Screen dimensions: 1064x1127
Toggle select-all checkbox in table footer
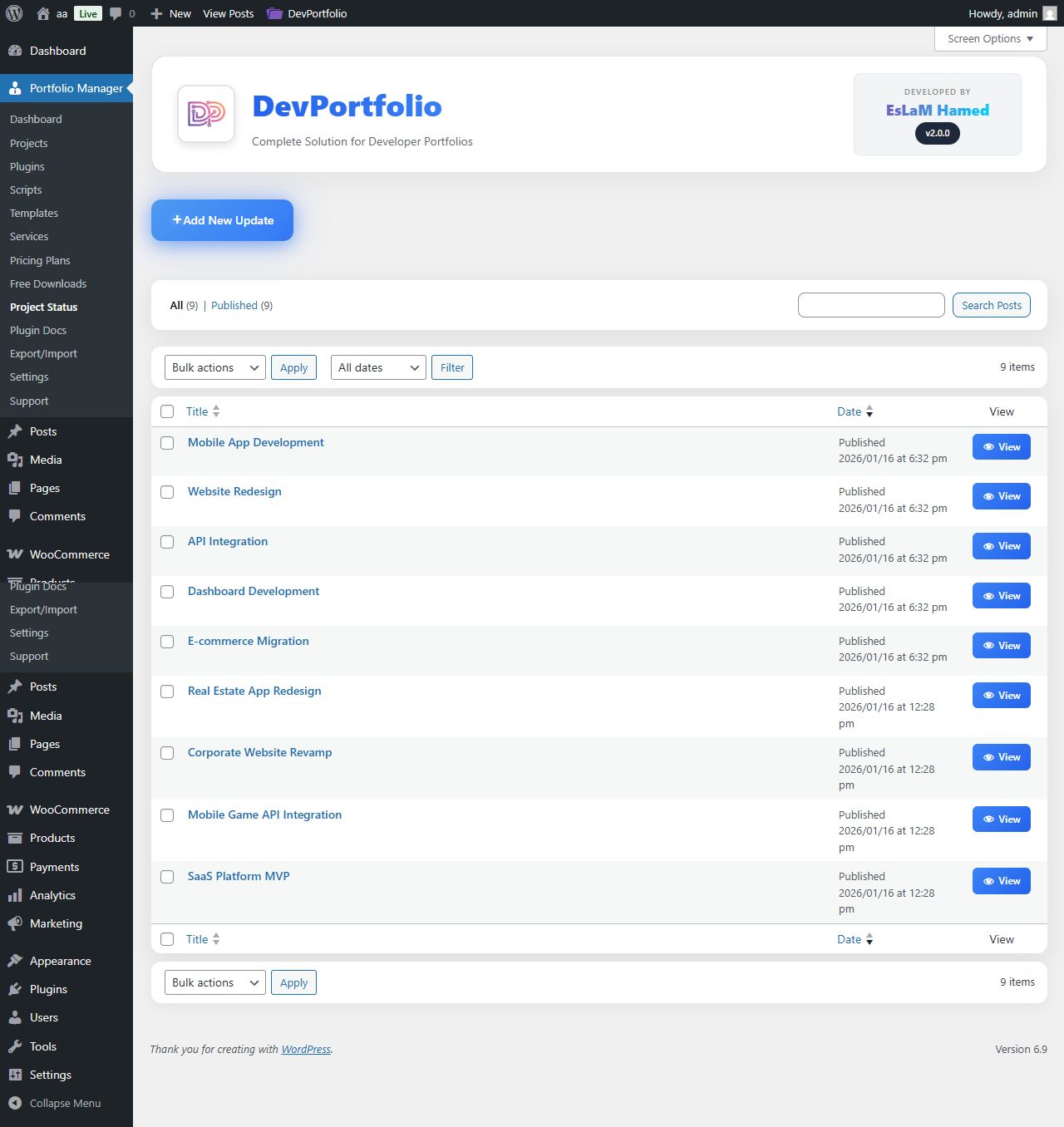167,939
